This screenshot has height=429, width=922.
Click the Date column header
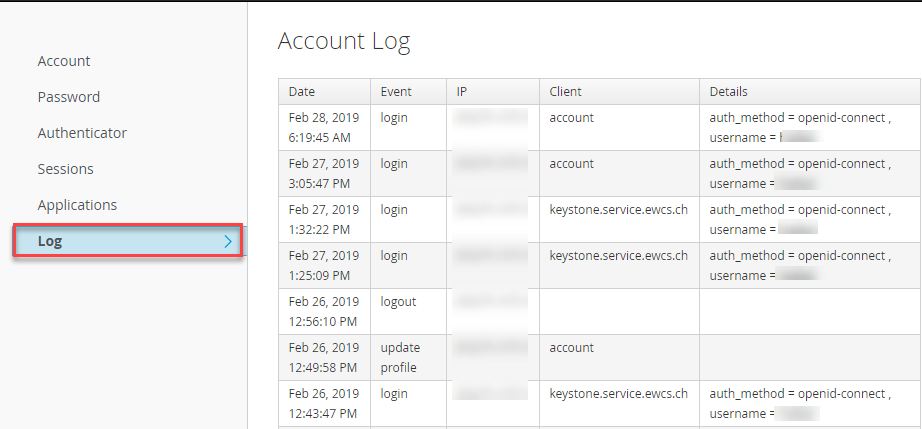coord(302,92)
